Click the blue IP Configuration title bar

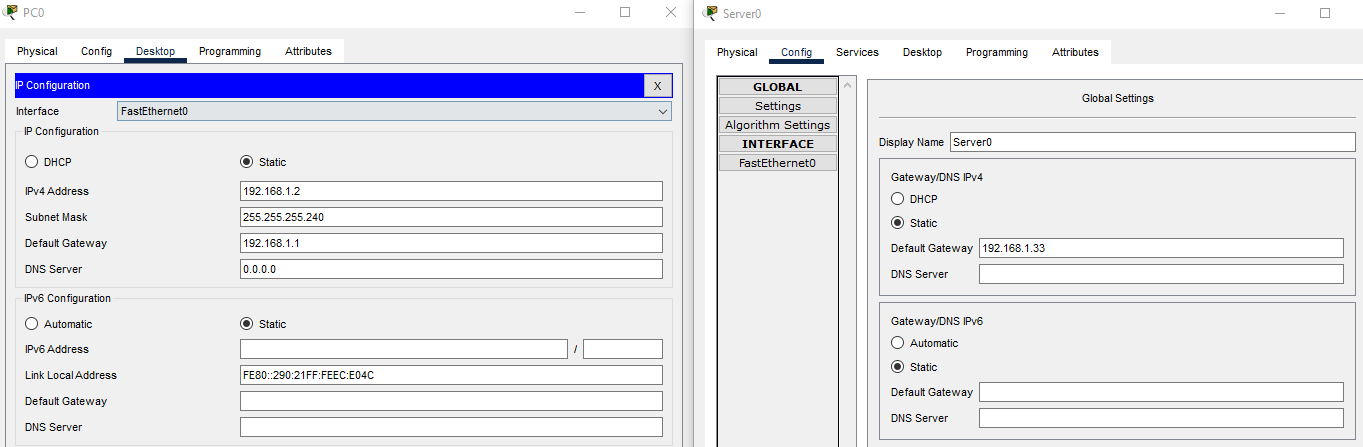[x=329, y=86]
